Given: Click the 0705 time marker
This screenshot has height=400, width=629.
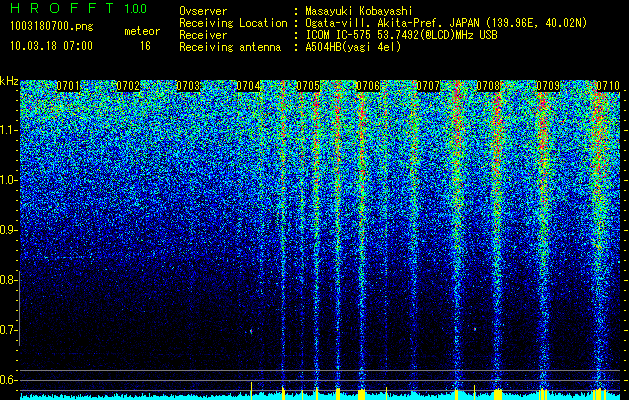Looking at the screenshot, I should click(x=308, y=86).
